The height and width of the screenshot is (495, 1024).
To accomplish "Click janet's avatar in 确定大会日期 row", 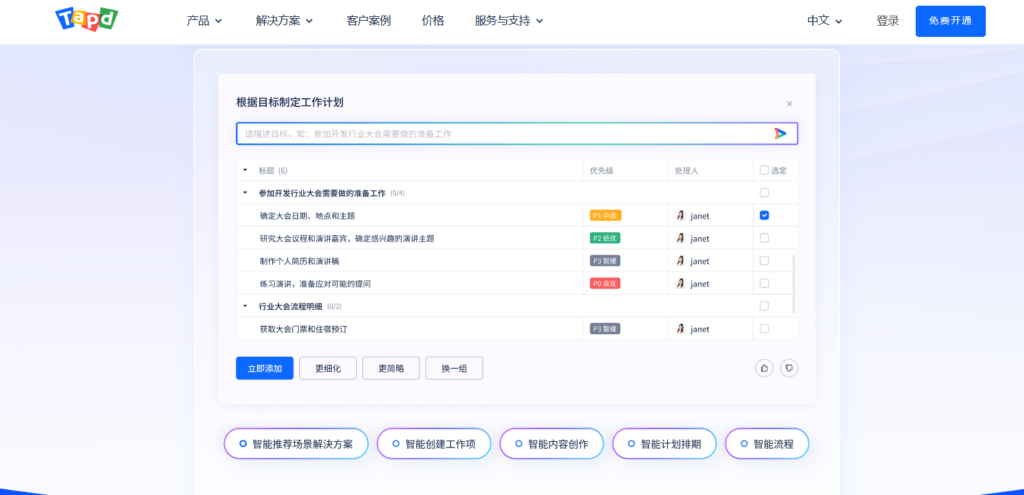I will coord(681,216).
